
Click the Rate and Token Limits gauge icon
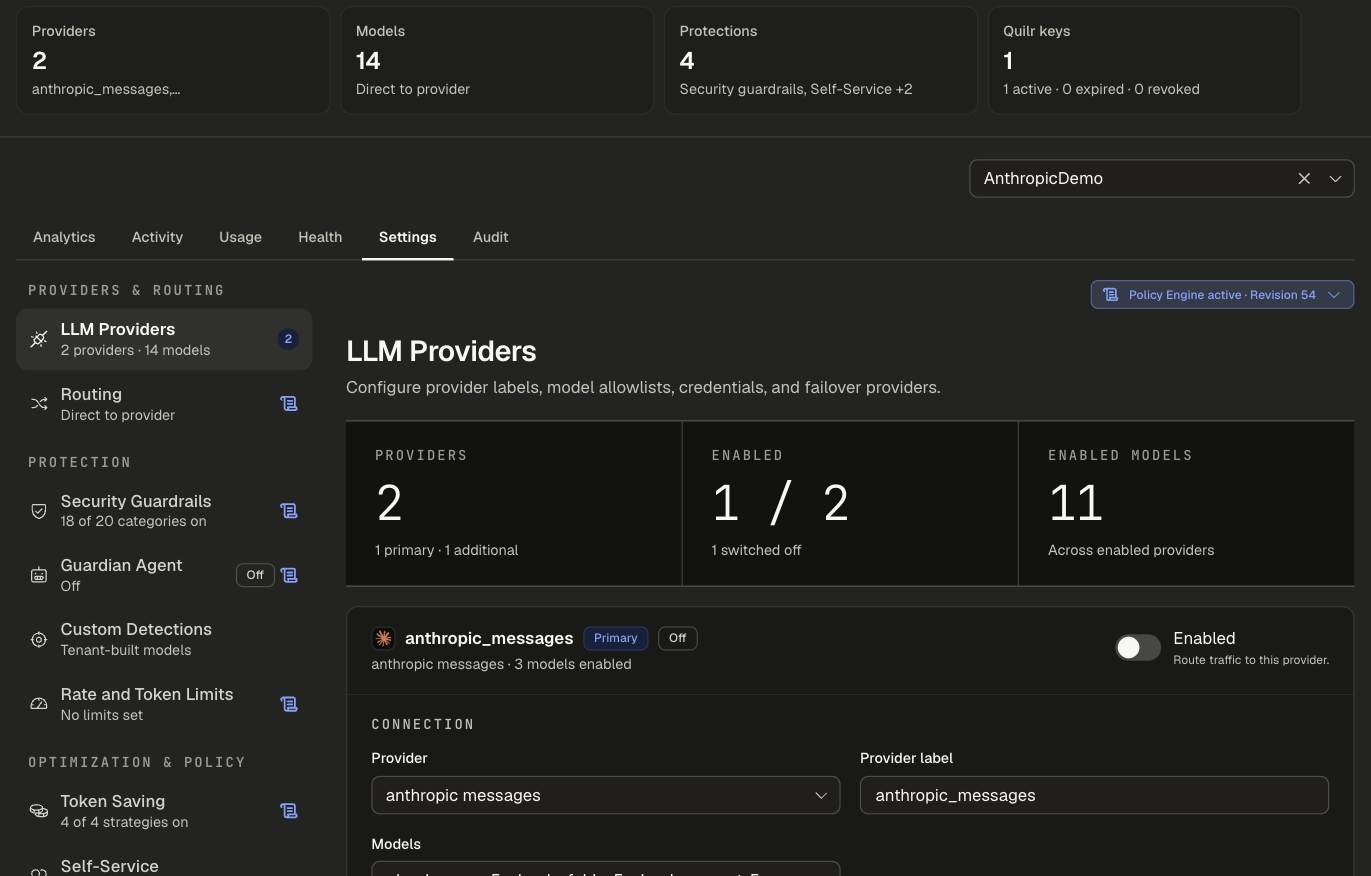tap(39, 704)
